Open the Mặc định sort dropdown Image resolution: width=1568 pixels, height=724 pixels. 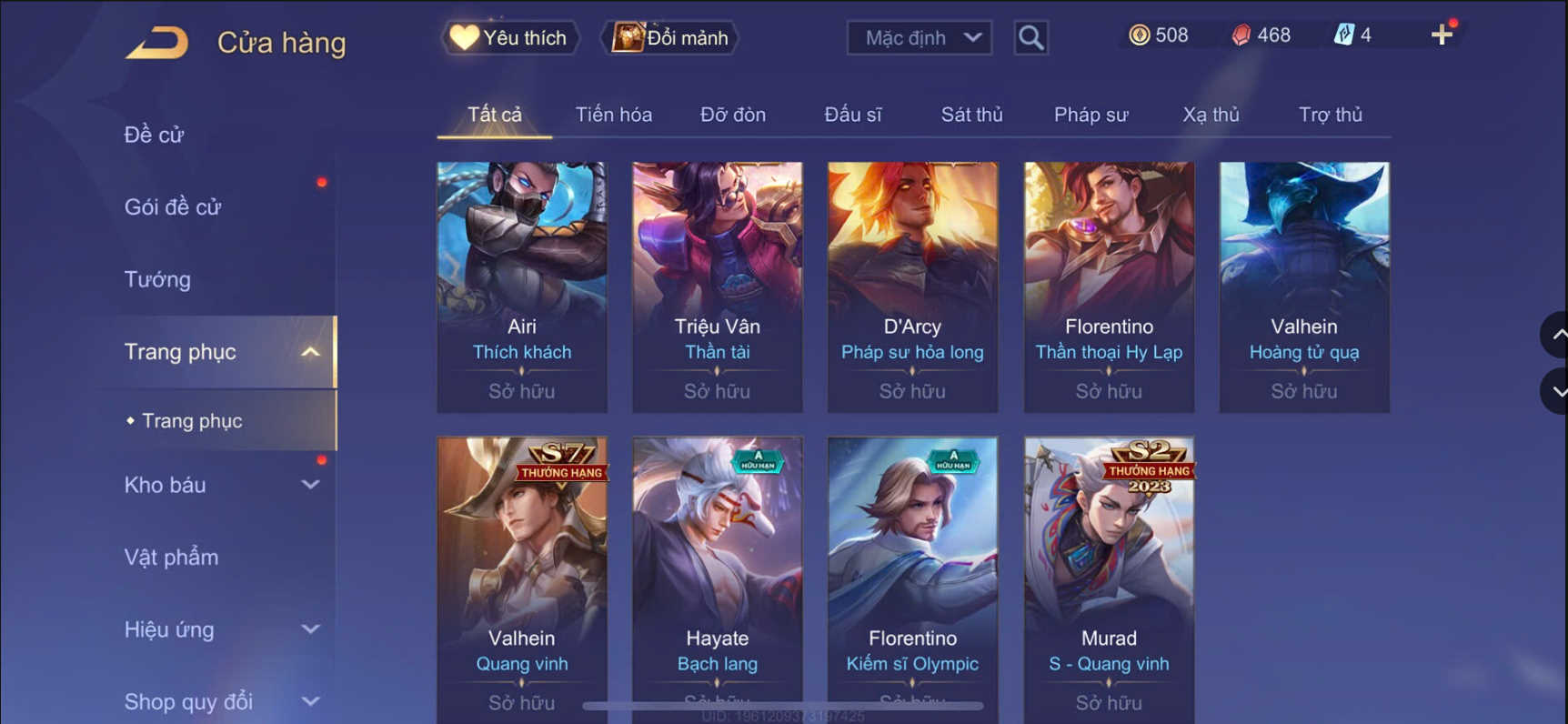click(920, 38)
